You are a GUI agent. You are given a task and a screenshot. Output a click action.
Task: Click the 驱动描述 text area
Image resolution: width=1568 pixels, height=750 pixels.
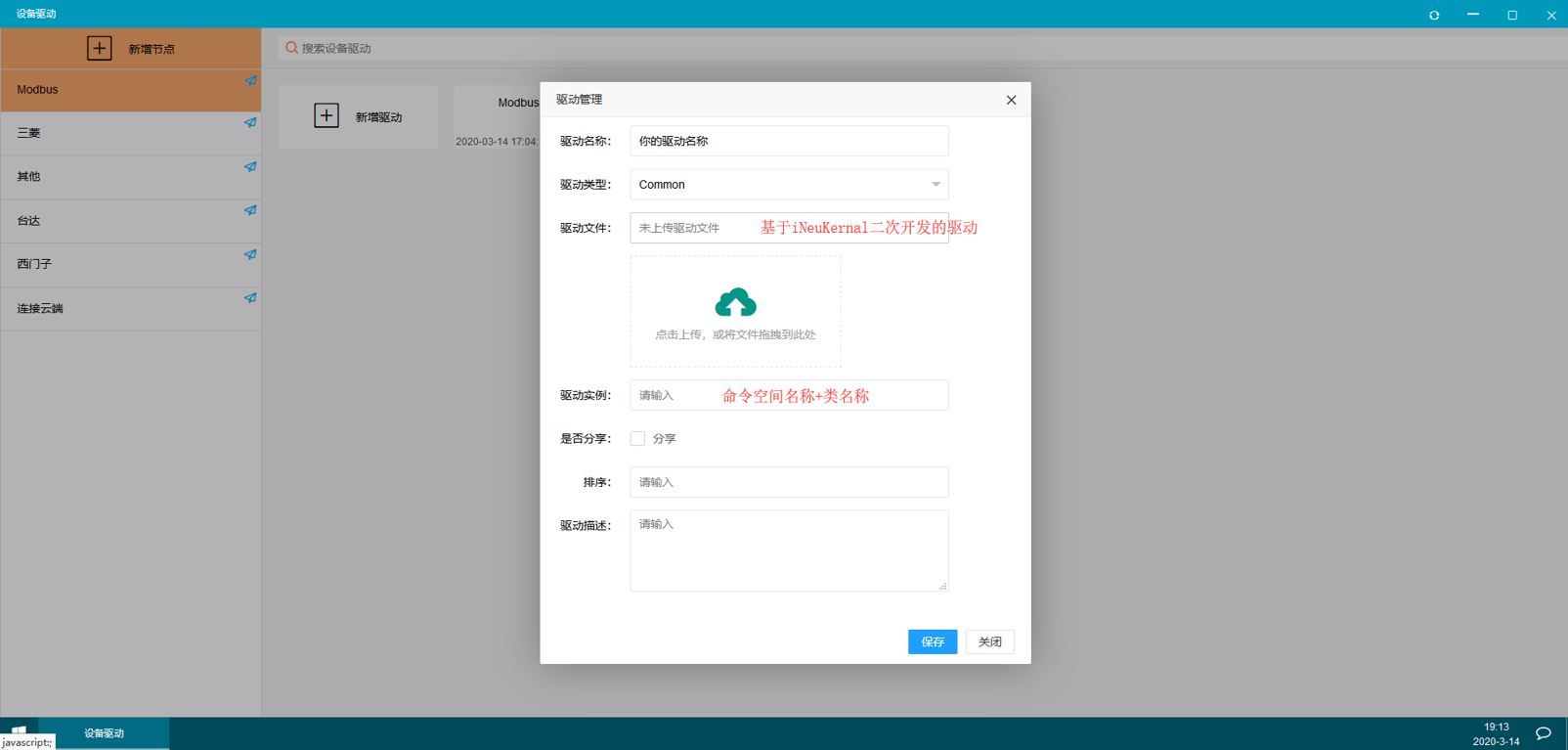click(x=789, y=551)
